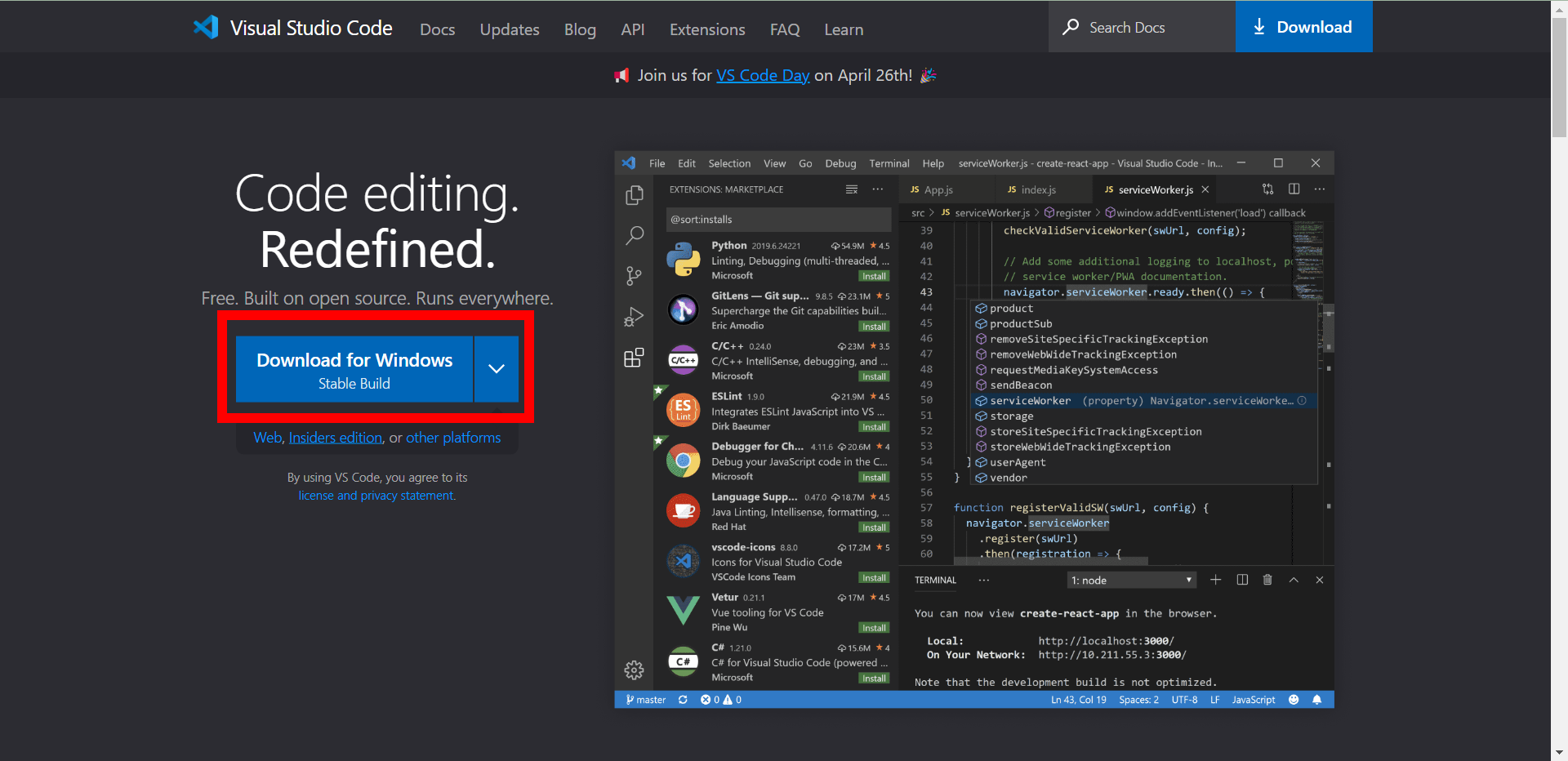Click the sync changes icon in the status bar
This screenshot has width=1568, height=761.
tap(683, 700)
